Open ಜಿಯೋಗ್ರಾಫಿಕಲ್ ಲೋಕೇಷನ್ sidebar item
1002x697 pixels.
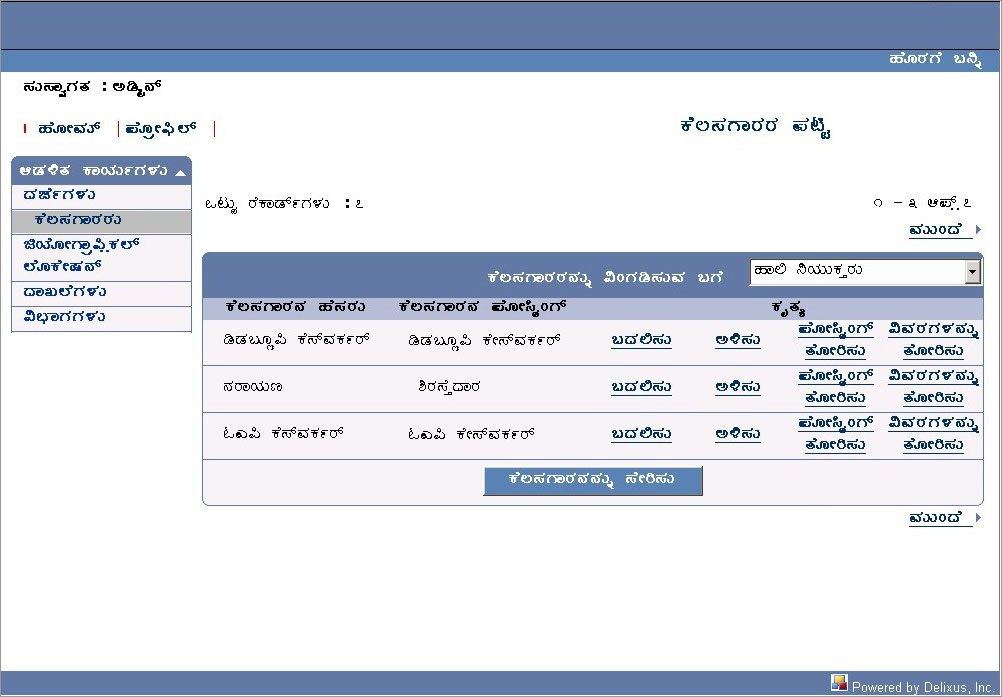[x=80, y=256]
